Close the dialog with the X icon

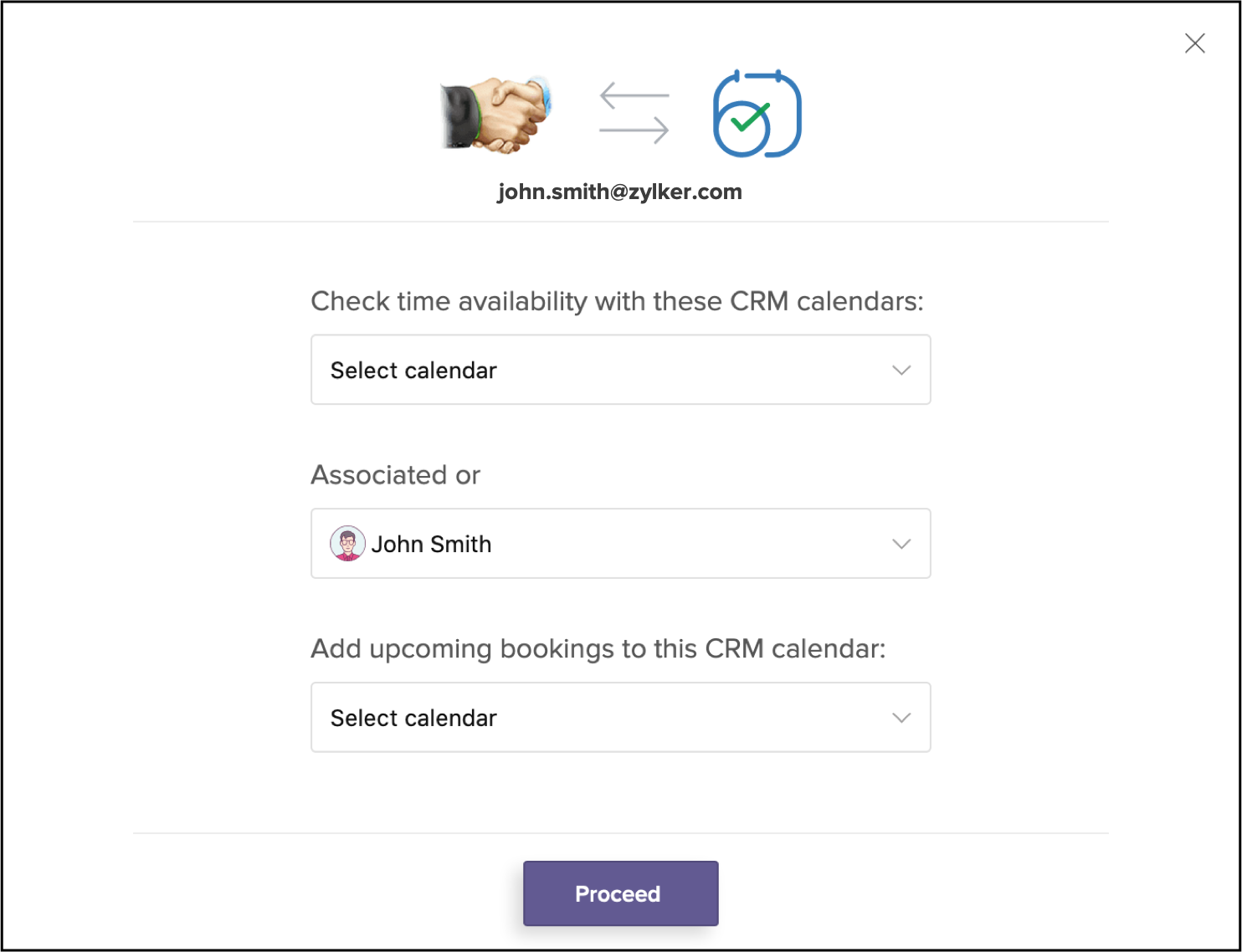pyautogui.click(x=1194, y=44)
